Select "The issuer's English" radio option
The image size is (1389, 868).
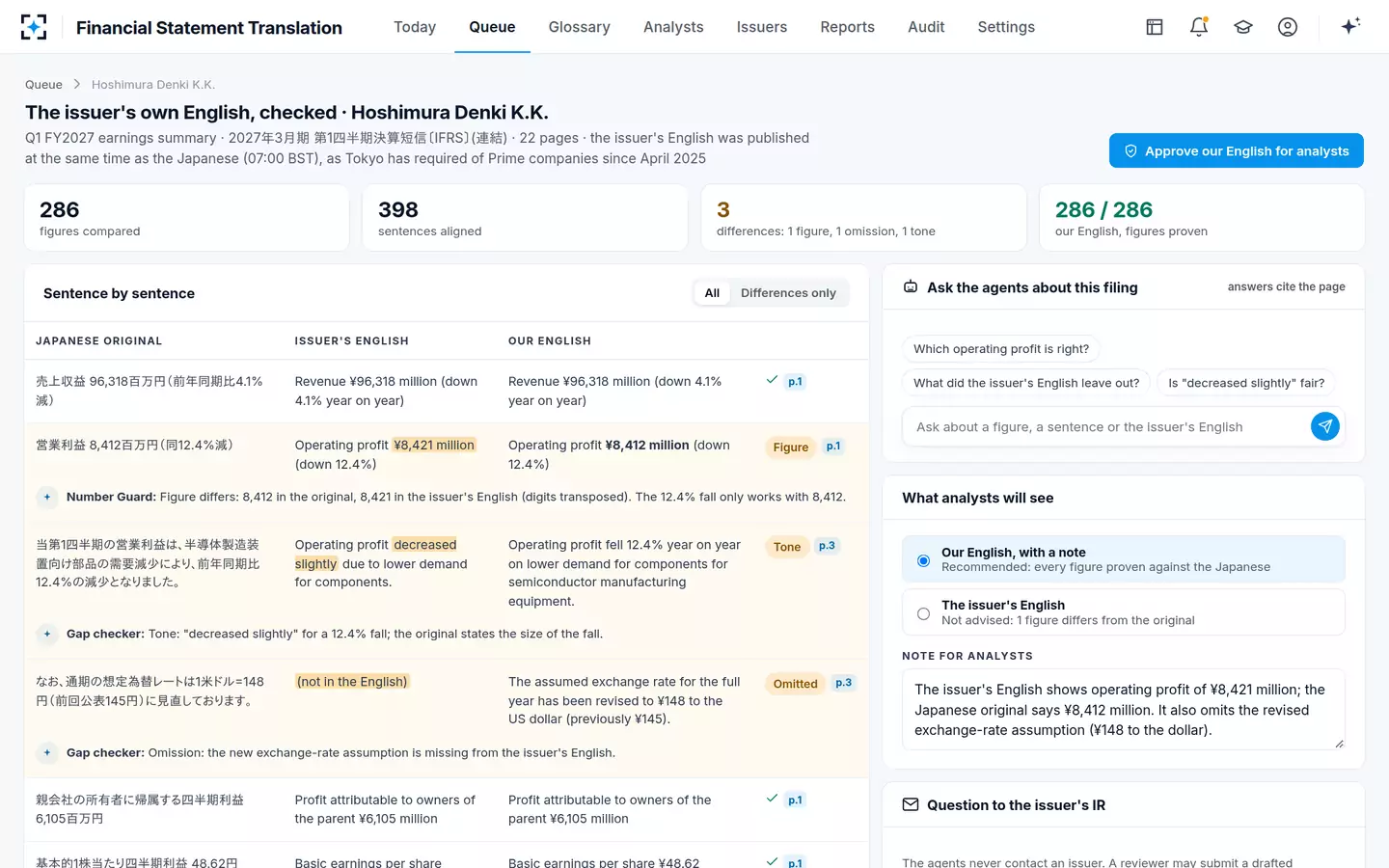(1123, 612)
